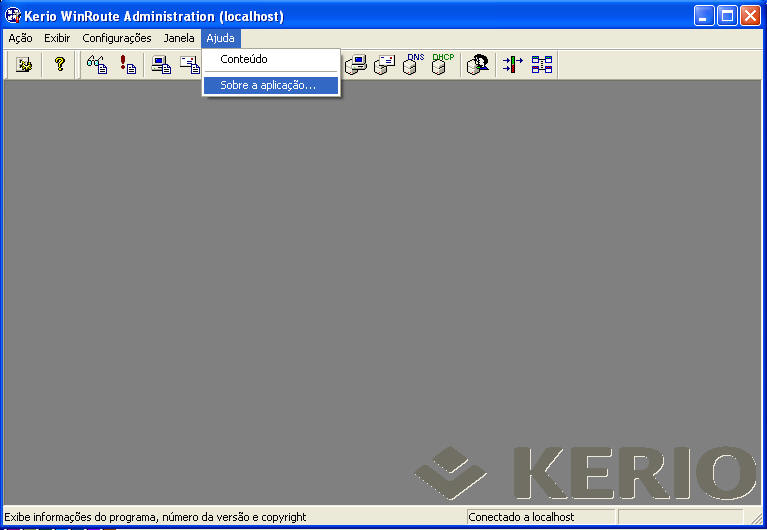Open the Configurações menu
This screenshot has width=767, height=530.
click(x=117, y=38)
